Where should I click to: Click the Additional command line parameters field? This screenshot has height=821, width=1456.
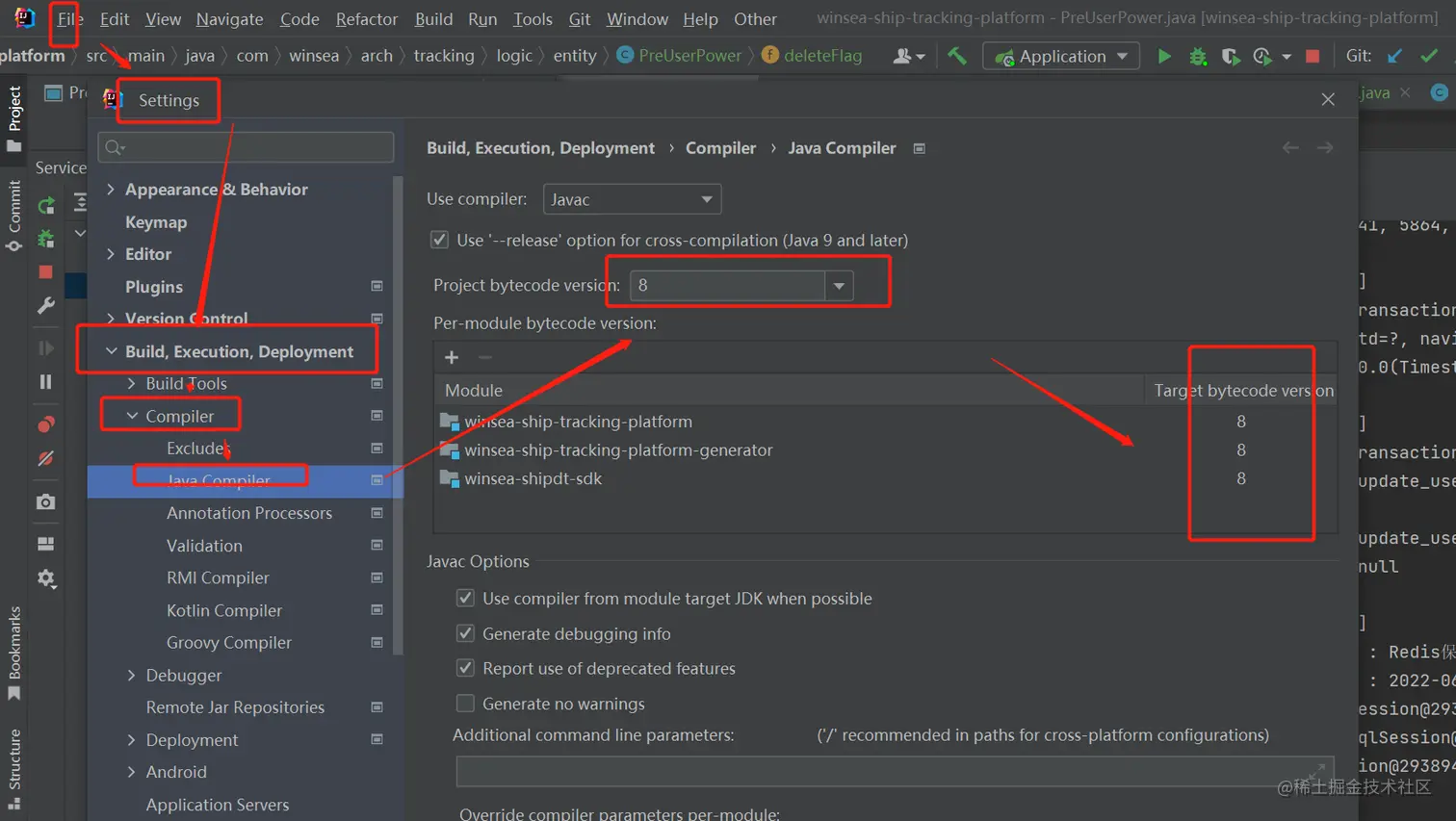895,771
